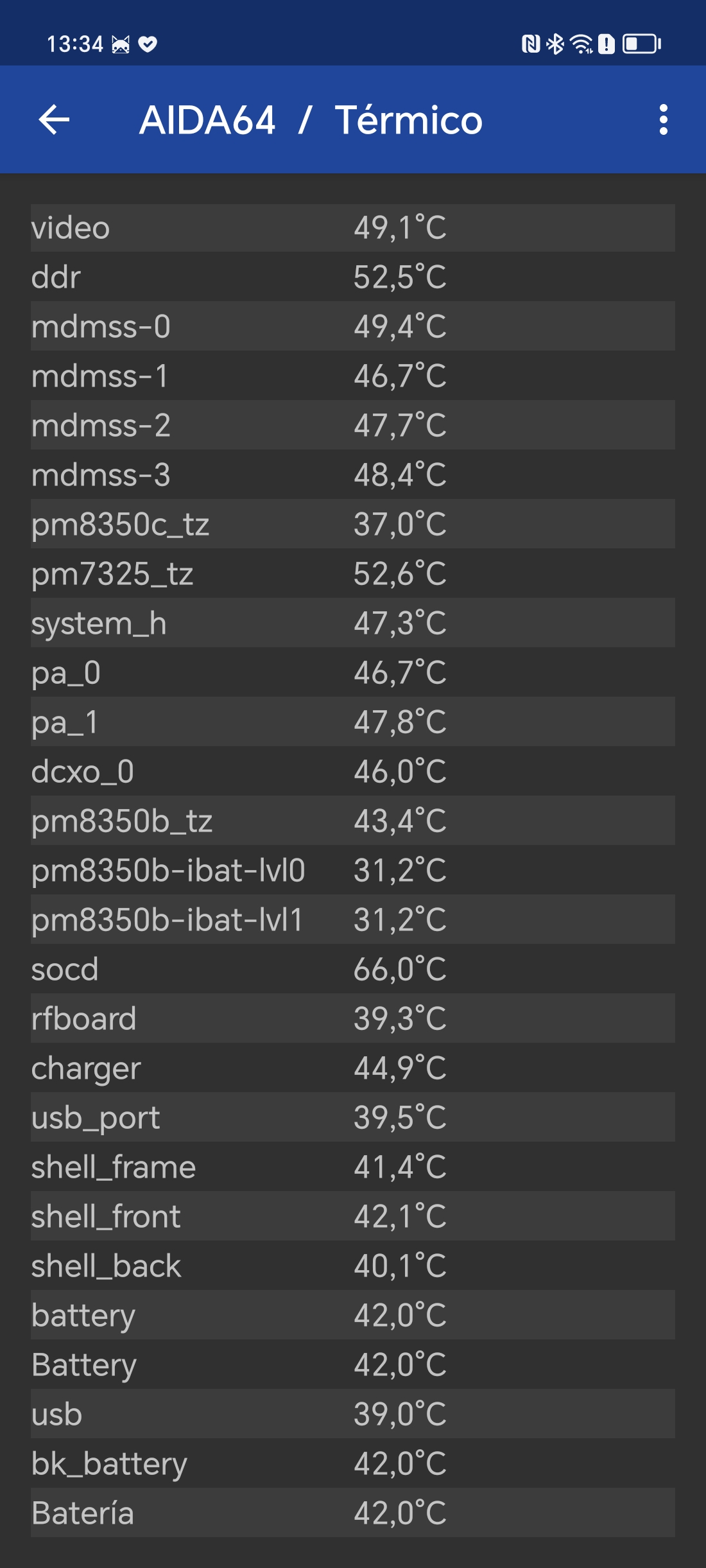Select the mdmss-2 temperature row
This screenshot has width=706, height=1568.
click(x=353, y=425)
